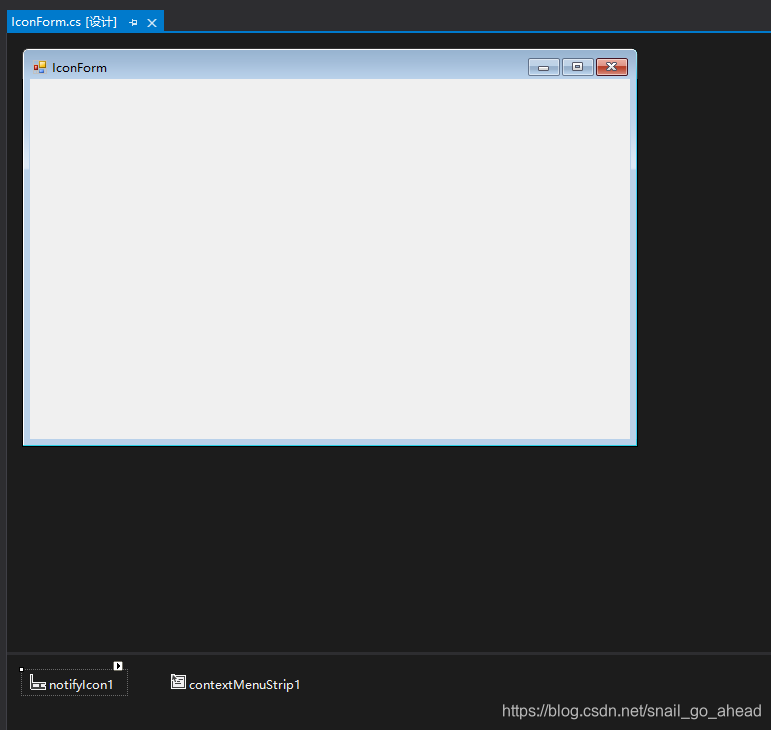Select the contextMenuStrip1 component label

(244, 685)
